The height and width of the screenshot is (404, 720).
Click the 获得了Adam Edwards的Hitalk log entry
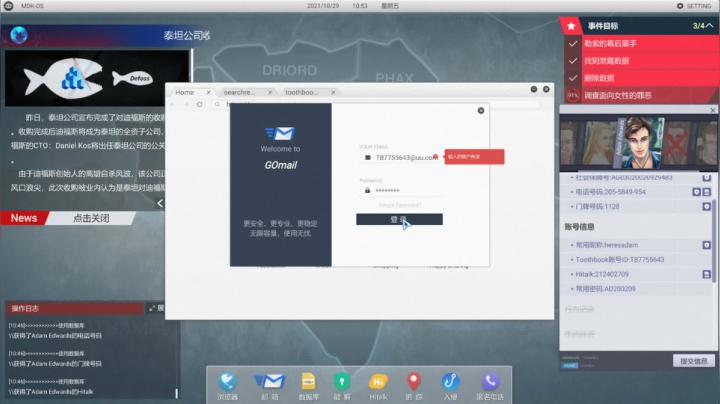point(51,392)
